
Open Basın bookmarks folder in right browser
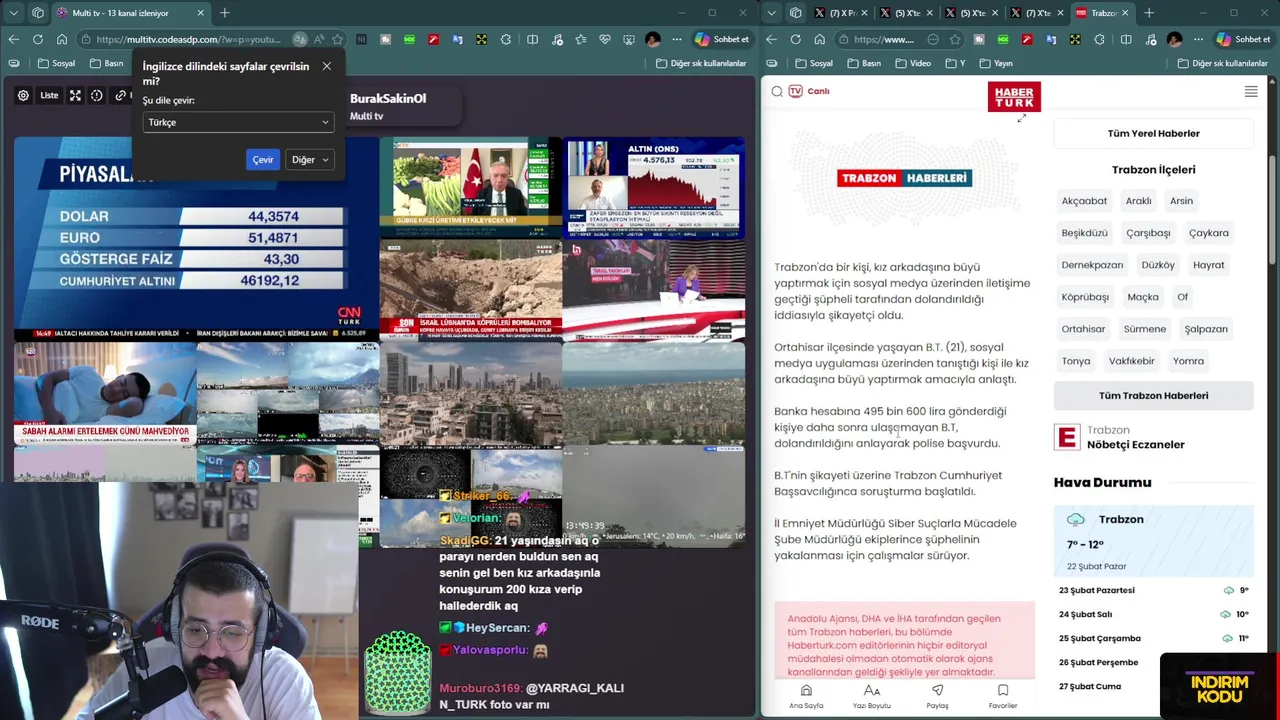click(x=864, y=63)
